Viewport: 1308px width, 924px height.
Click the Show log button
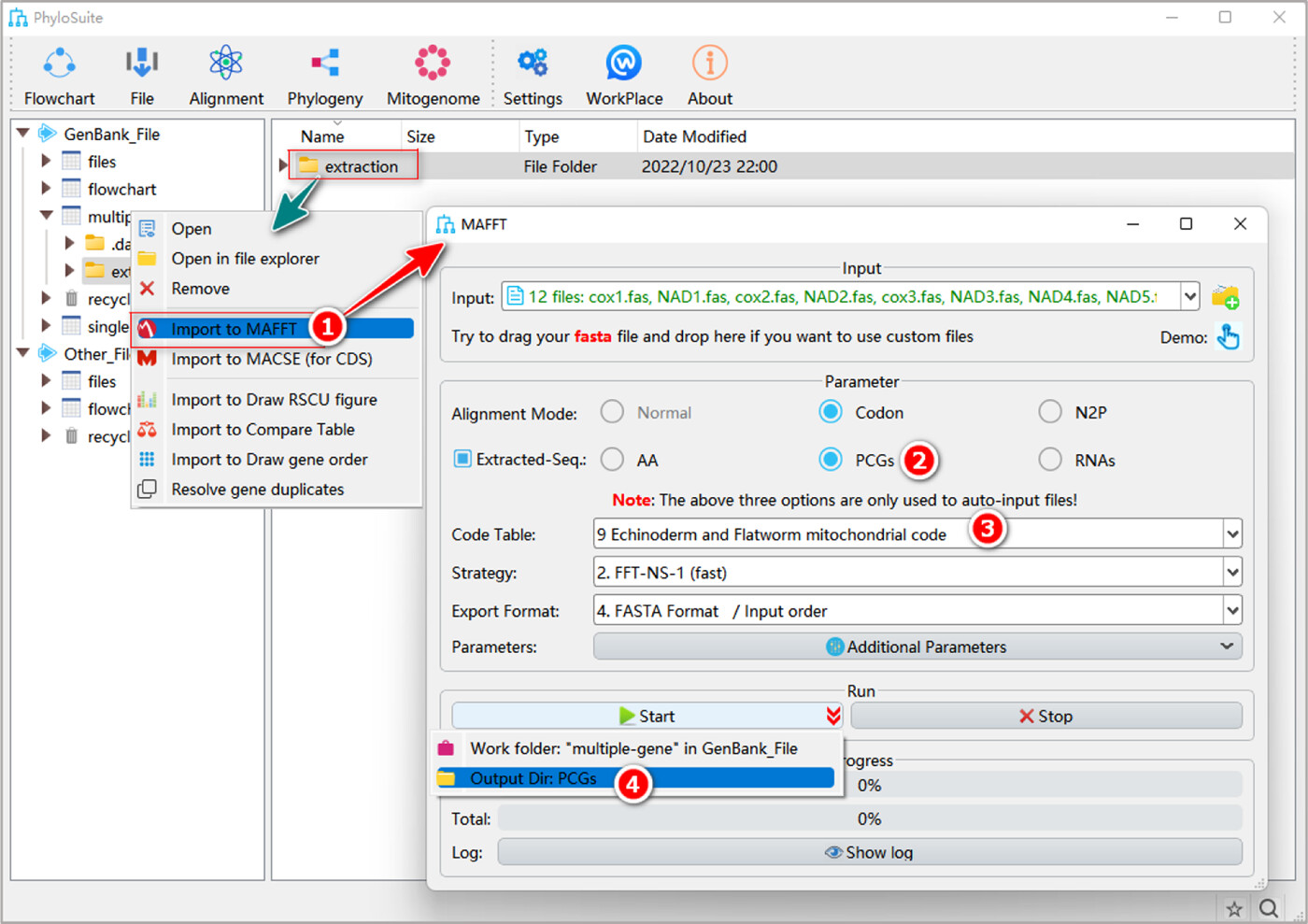870,852
